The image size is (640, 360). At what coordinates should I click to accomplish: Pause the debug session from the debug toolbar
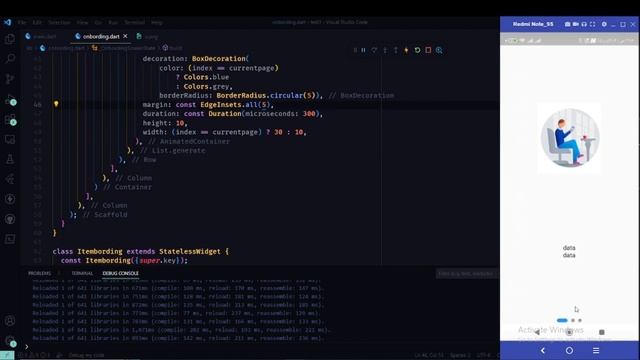click(x=363, y=50)
